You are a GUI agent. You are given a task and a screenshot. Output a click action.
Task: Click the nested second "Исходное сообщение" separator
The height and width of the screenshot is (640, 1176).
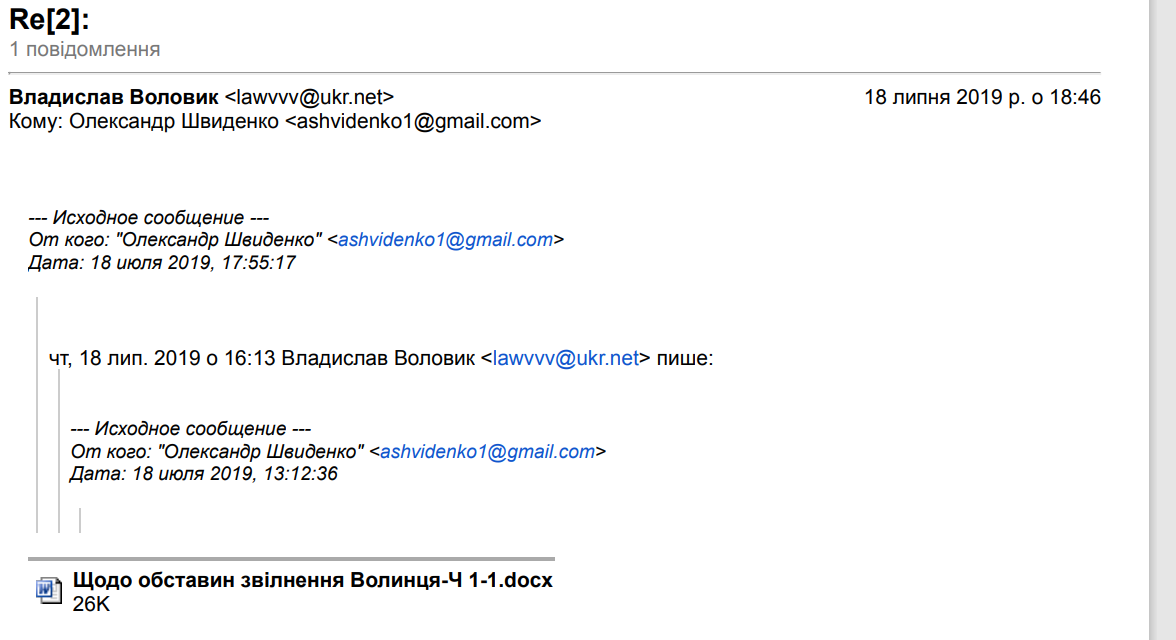[x=191, y=429]
